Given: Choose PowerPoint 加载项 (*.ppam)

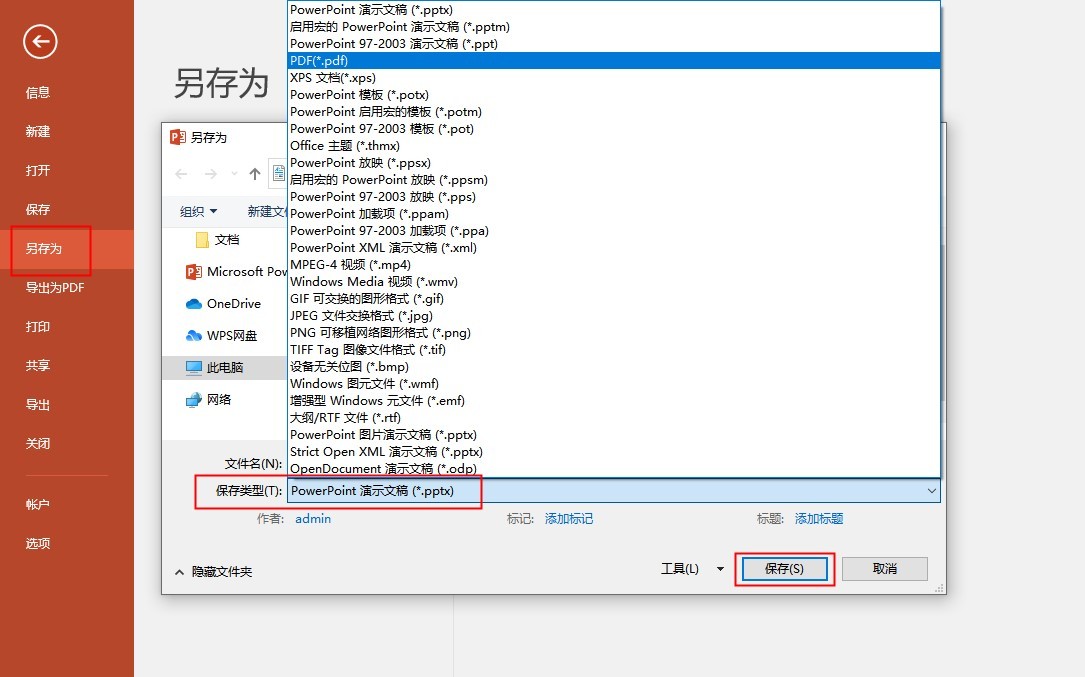Looking at the screenshot, I should [614, 214].
